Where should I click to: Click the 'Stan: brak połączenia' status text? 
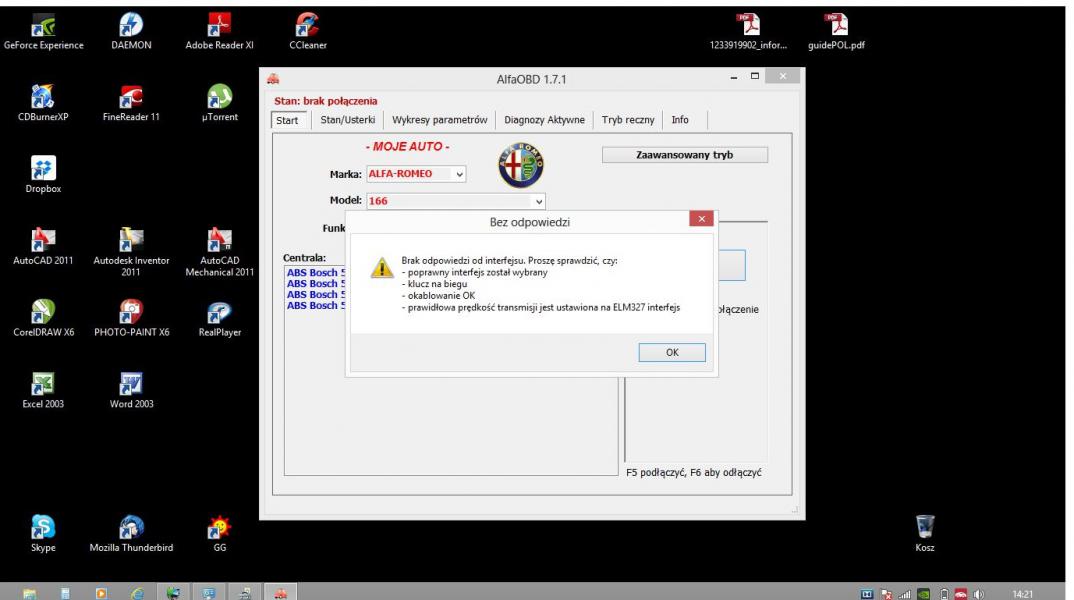click(325, 101)
